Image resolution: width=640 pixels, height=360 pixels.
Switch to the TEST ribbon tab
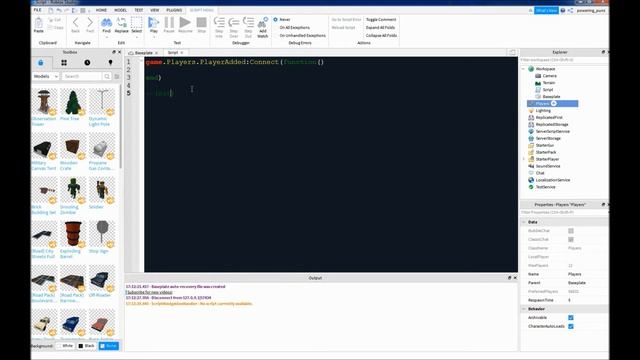pos(139,10)
